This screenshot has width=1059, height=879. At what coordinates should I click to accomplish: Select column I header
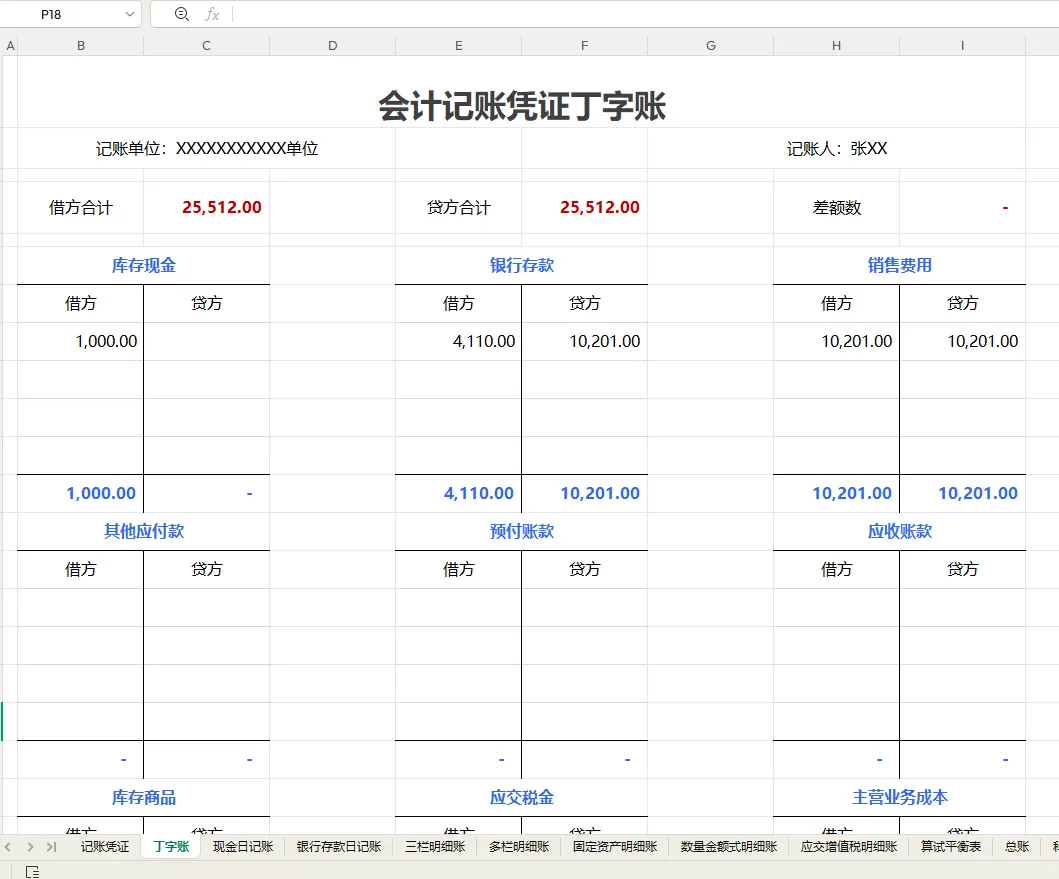[x=962, y=46]
